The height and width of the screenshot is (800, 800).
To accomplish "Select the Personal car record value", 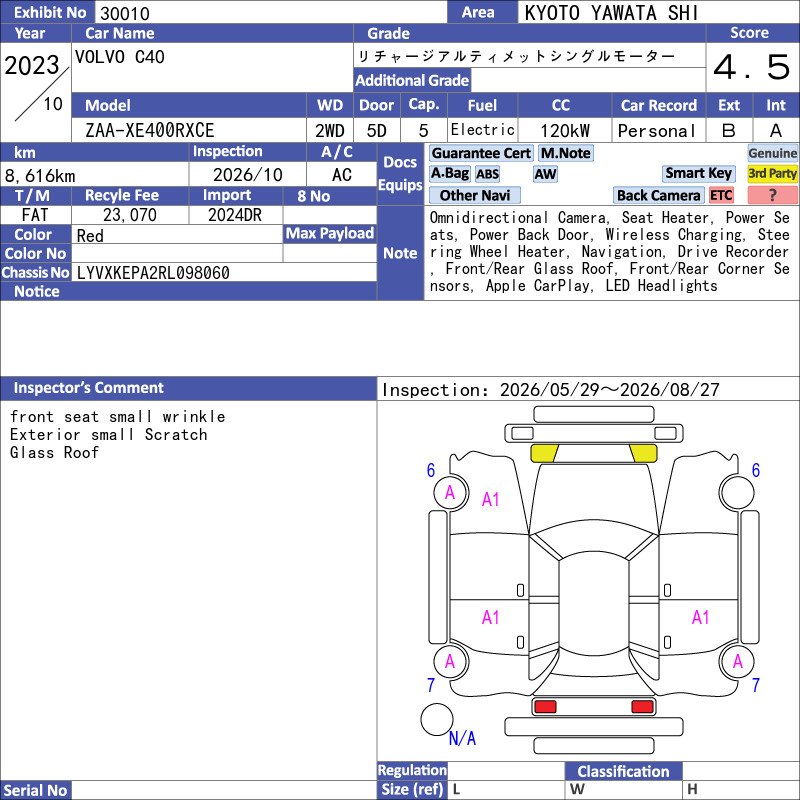I will 657,131.
